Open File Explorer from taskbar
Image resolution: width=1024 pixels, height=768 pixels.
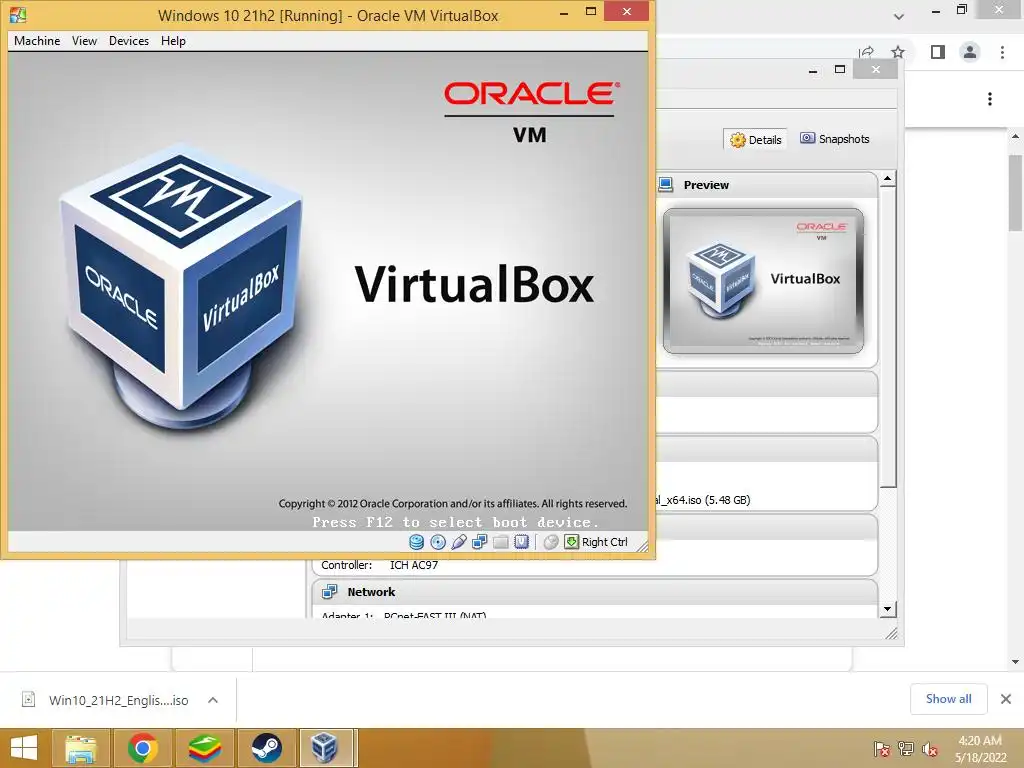81,748
